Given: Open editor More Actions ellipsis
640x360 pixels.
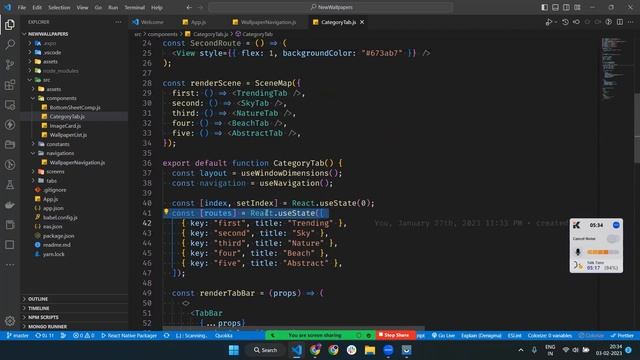Looking at the screenshot, I should coord(631,22).
